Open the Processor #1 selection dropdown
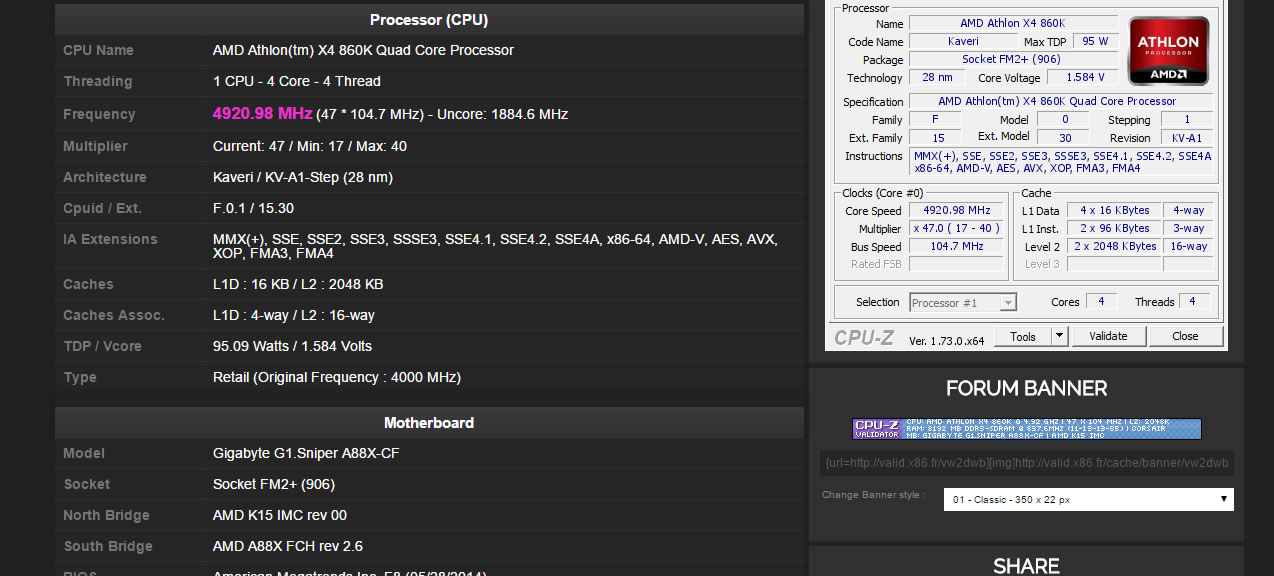Viewport: 1274px width, 576px height. point(963,302)
